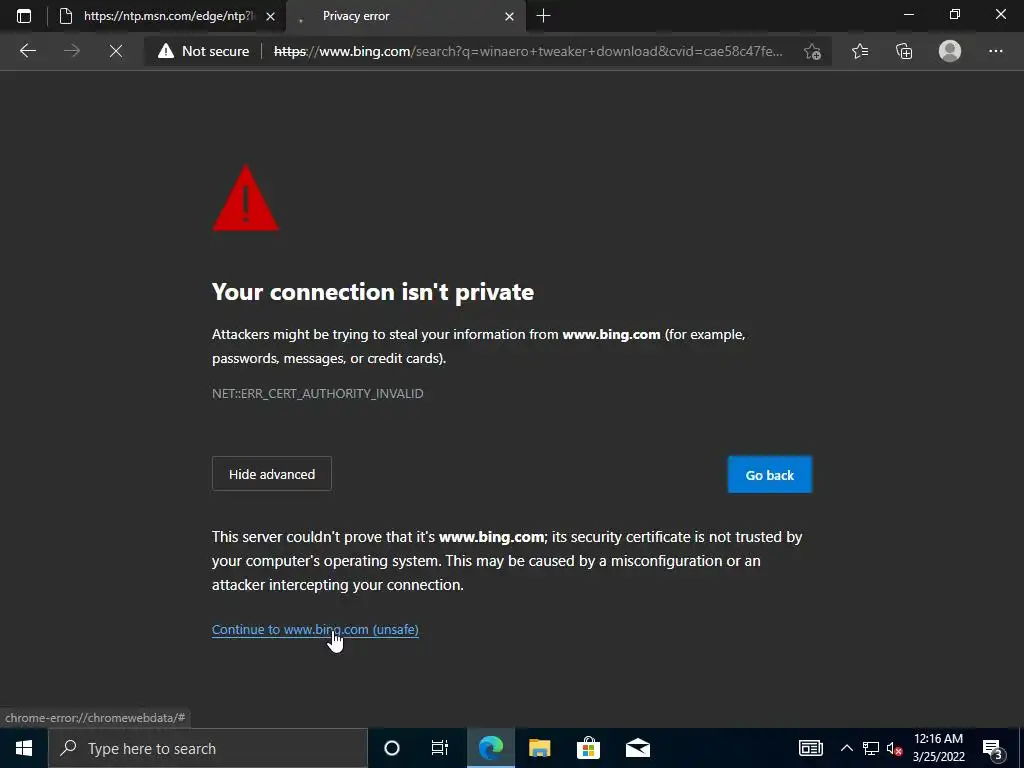Screen dimensions: 1024x768
Task: Click NET::ERR_CERT_AUTHORITY_INVALID error code
Action: (x=317, y=393)
